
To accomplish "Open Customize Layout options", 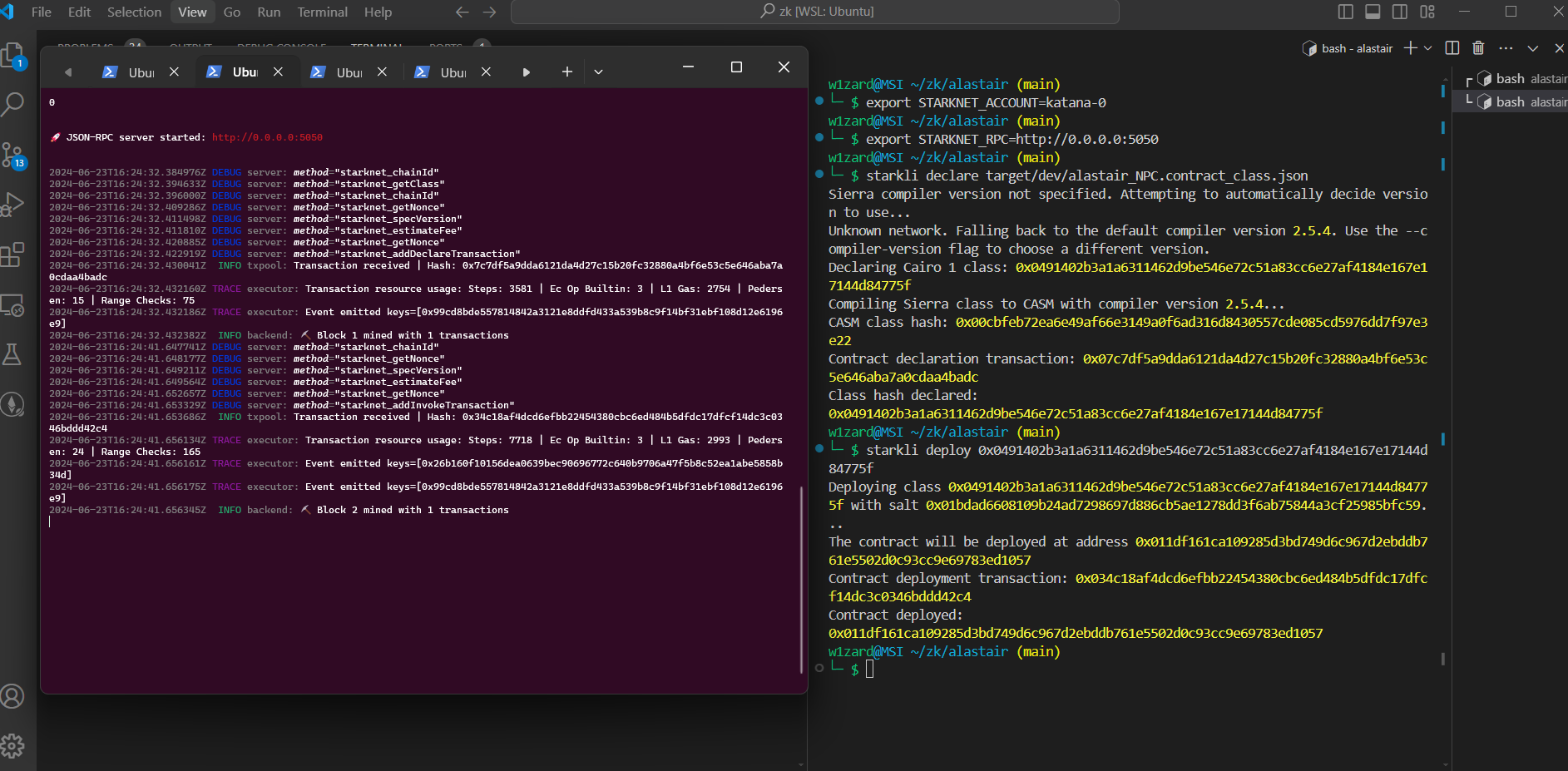I will 1427,12.
